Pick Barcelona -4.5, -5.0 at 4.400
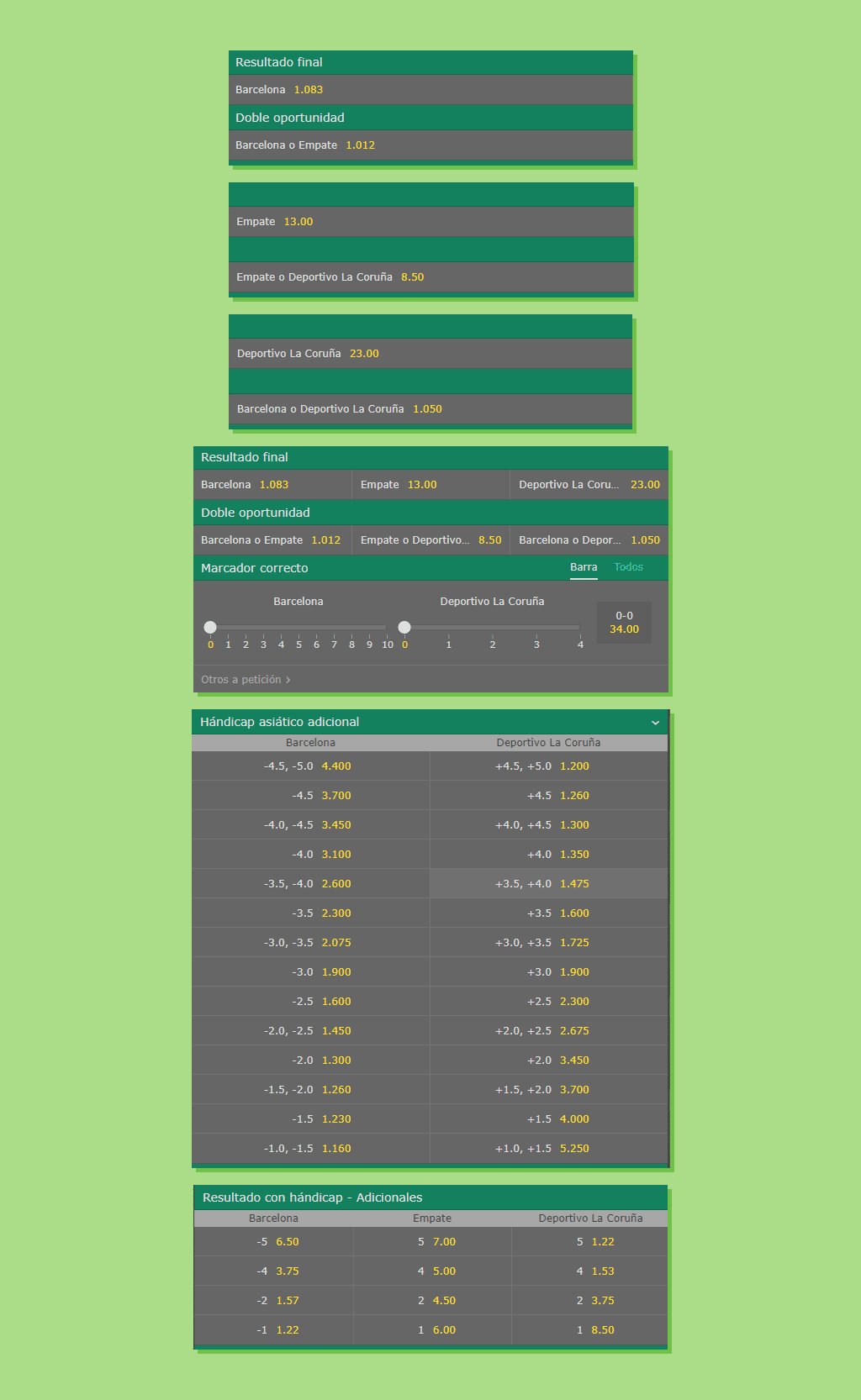 (311, 766)
